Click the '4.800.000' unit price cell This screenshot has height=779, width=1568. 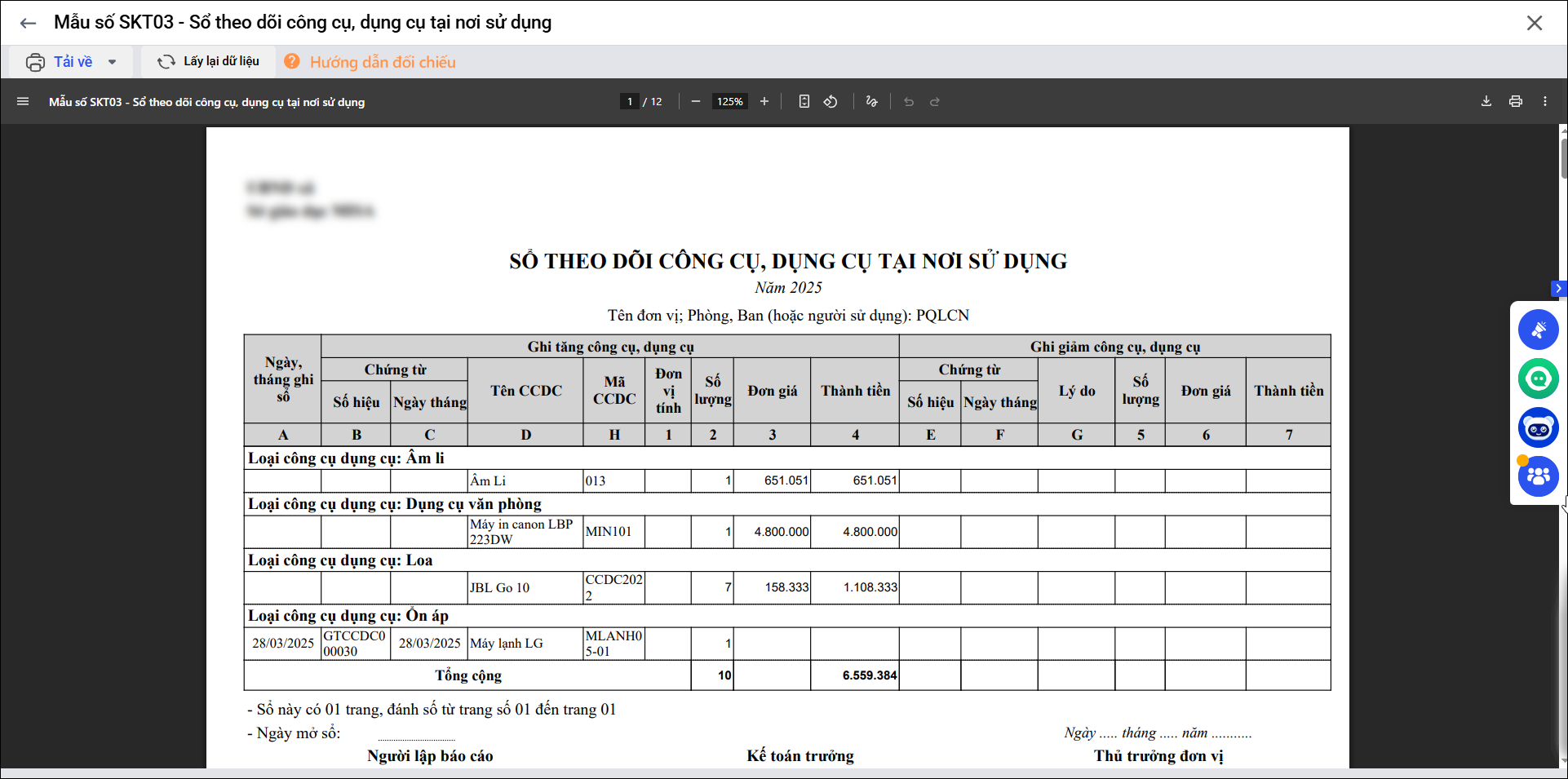(772, 532)
